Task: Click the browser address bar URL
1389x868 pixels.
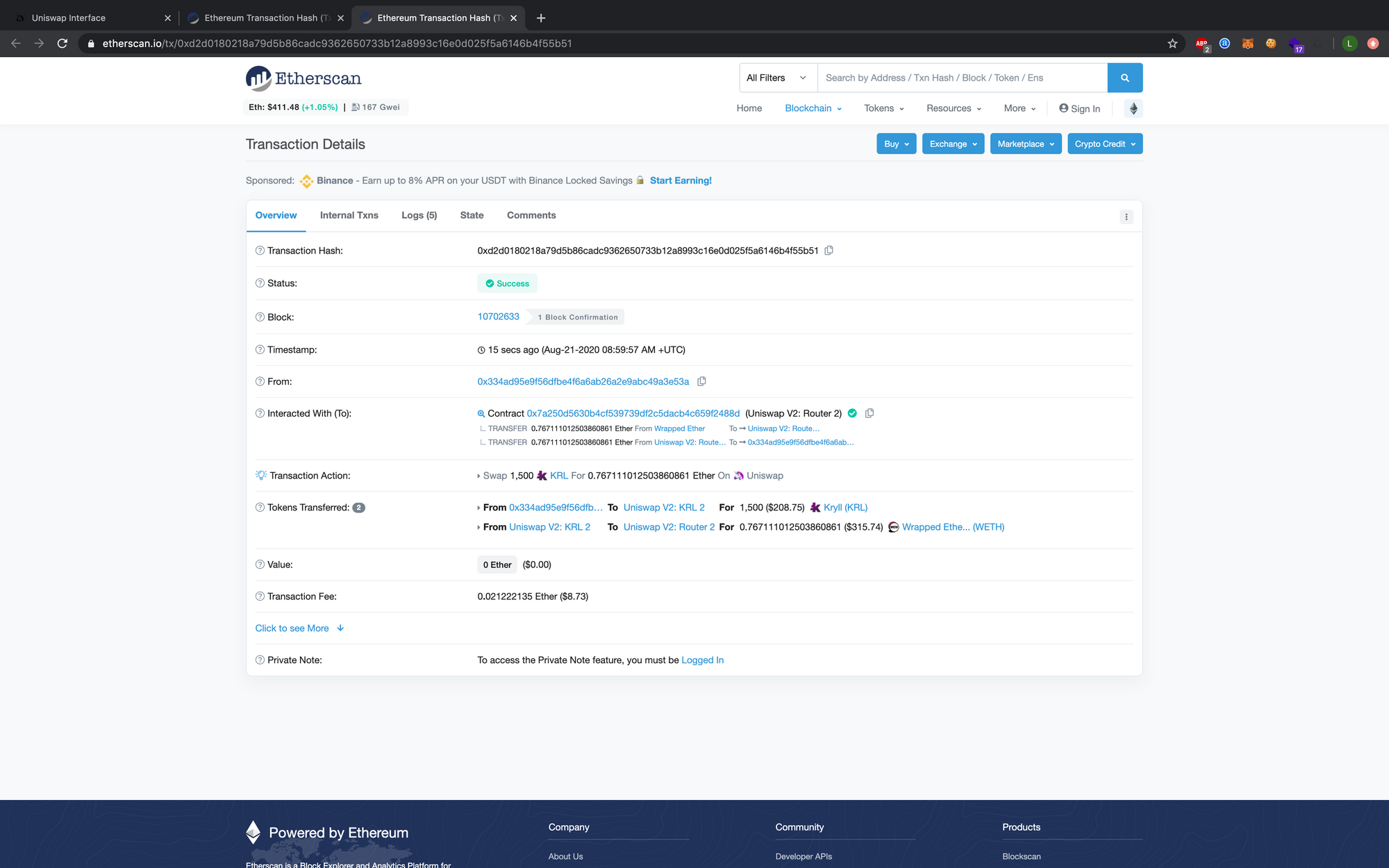Action: click(x=337, y=43)
